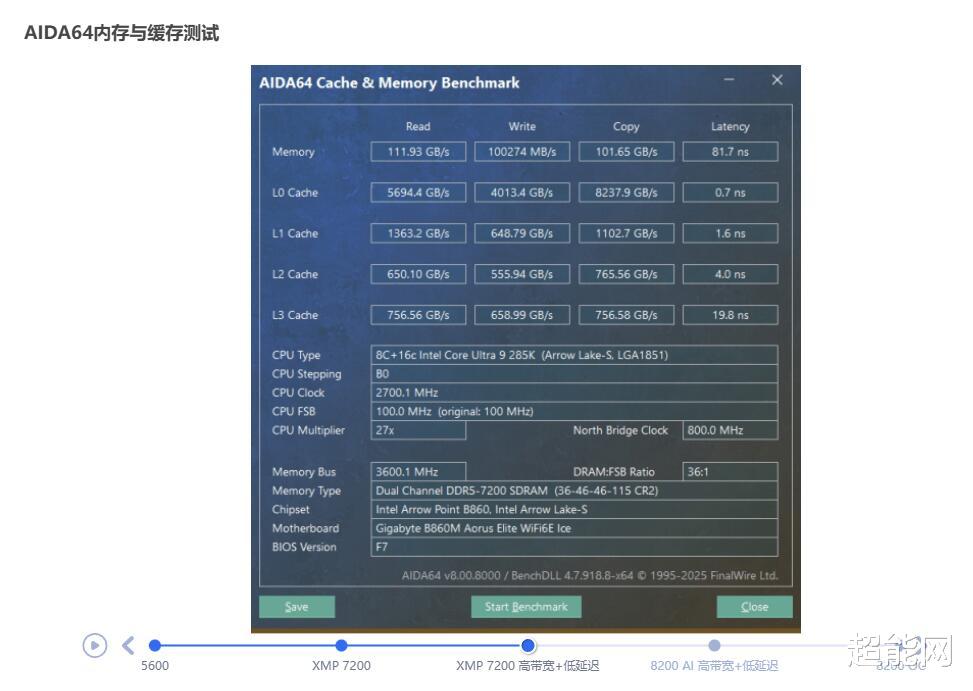Click the Close button in AIDA64

754,607
